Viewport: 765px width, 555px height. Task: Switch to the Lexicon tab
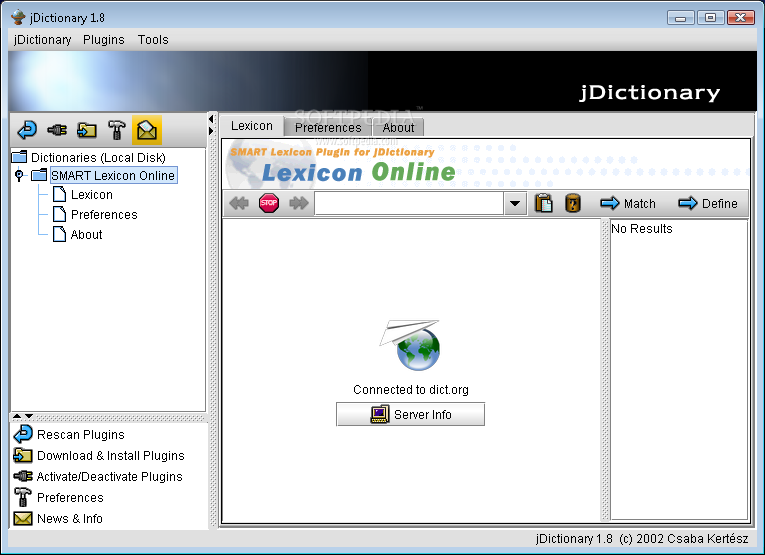[x=252, y=126]
